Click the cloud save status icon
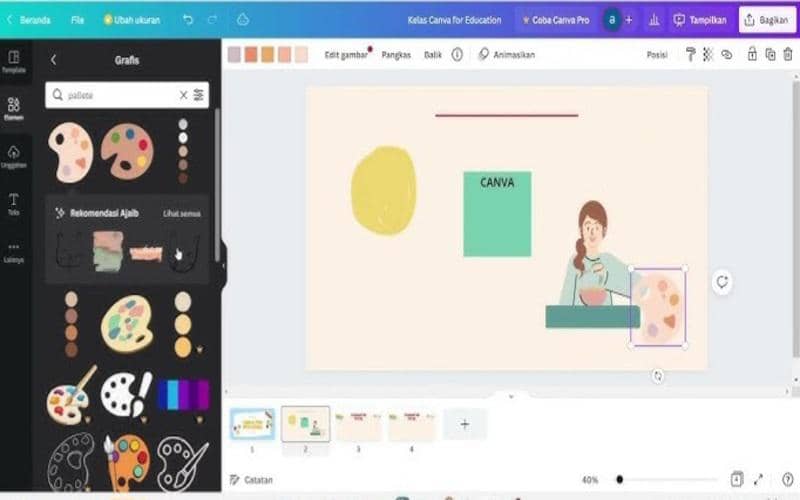 [x=243, y=20]
